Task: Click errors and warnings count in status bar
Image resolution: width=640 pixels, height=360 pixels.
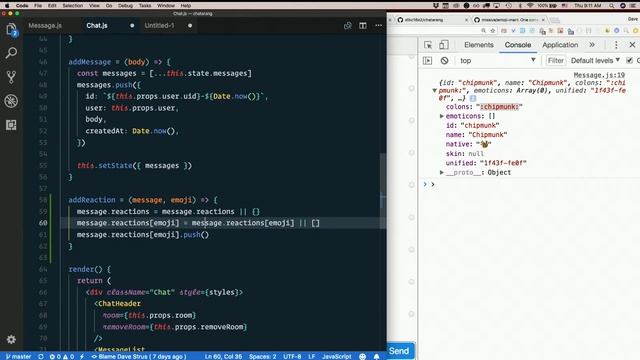Action: click(62, 356)
